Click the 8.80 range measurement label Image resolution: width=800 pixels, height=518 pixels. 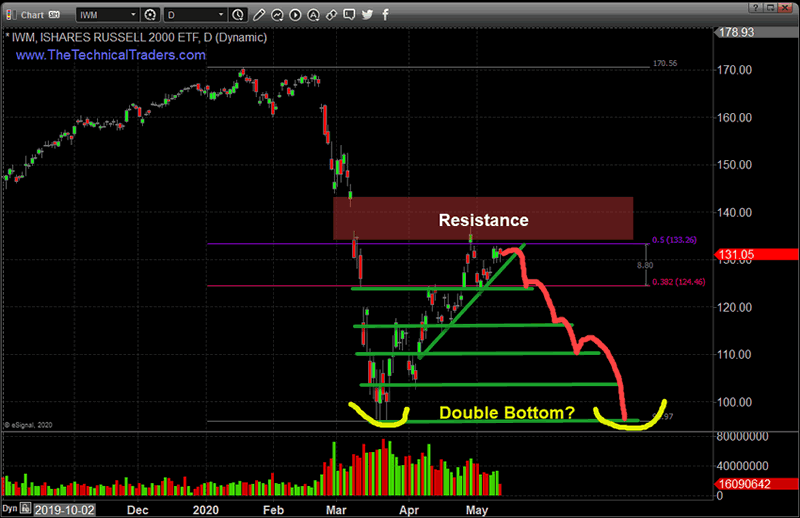(x=645, y=265)
